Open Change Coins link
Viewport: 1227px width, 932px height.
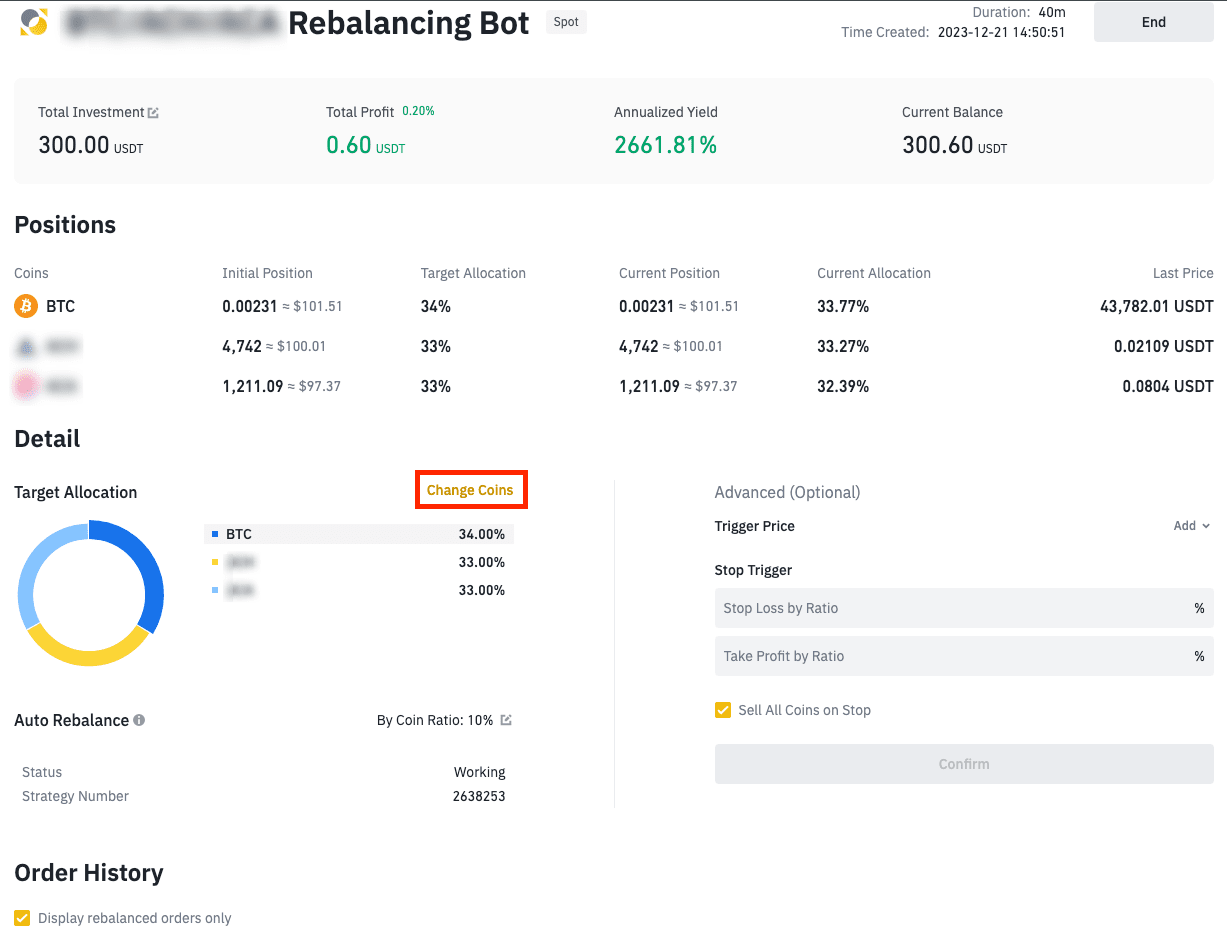tap(470, 490)
